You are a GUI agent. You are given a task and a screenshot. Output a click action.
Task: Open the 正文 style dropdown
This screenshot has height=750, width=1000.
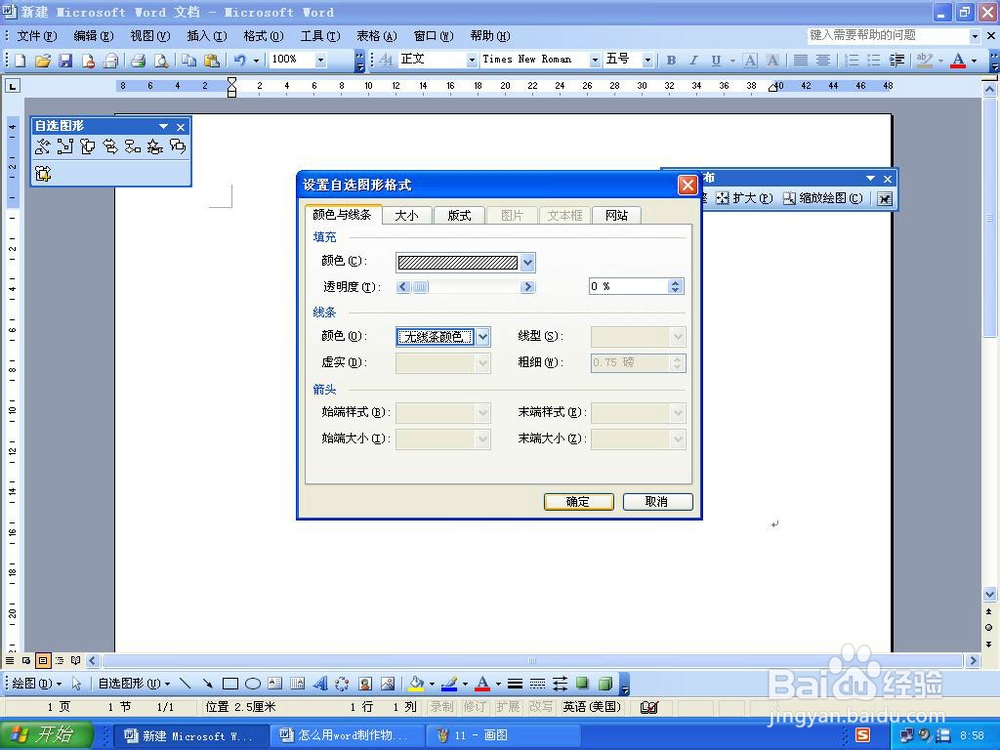pyautogui.click(x=472, y=60)
